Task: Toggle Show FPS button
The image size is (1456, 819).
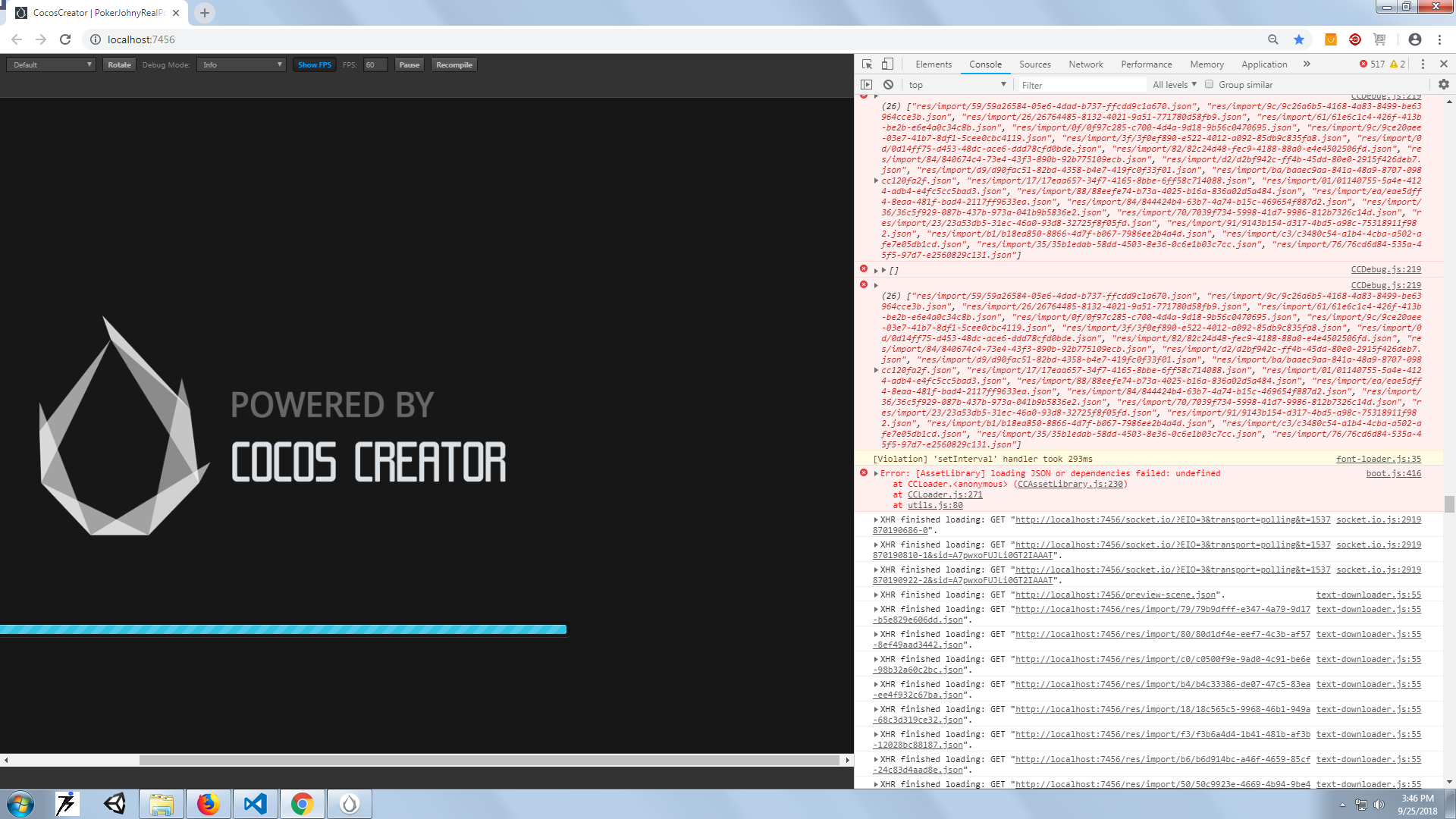Action: click(315, 65)
